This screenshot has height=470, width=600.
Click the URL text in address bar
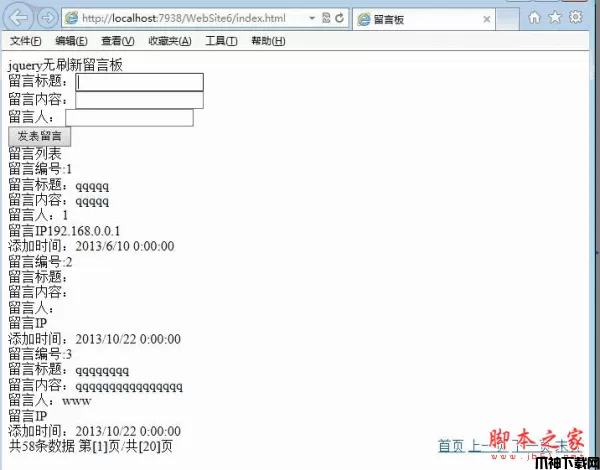click(x=184, y=18)
